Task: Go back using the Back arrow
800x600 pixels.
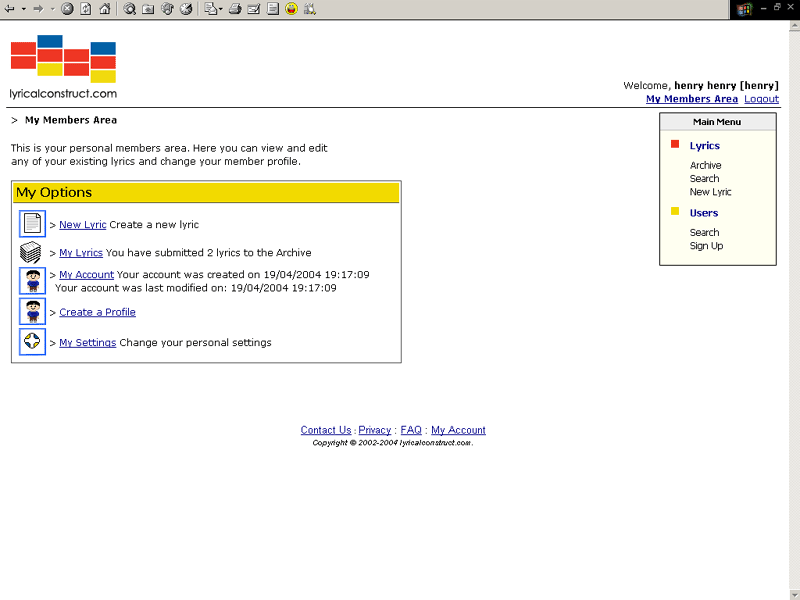Action: click(9, 9)
